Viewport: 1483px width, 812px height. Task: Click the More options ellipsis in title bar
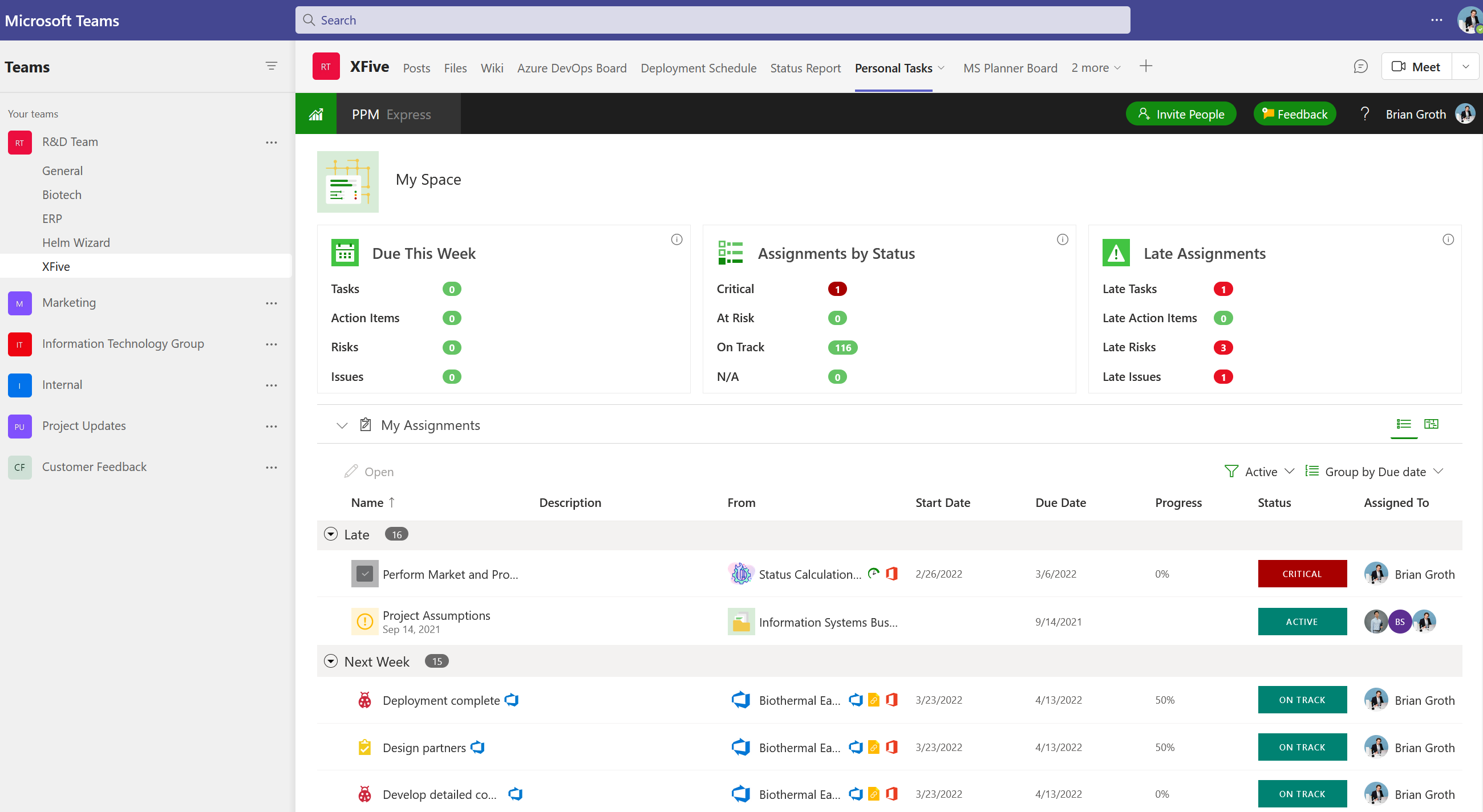pos(1436,20)
